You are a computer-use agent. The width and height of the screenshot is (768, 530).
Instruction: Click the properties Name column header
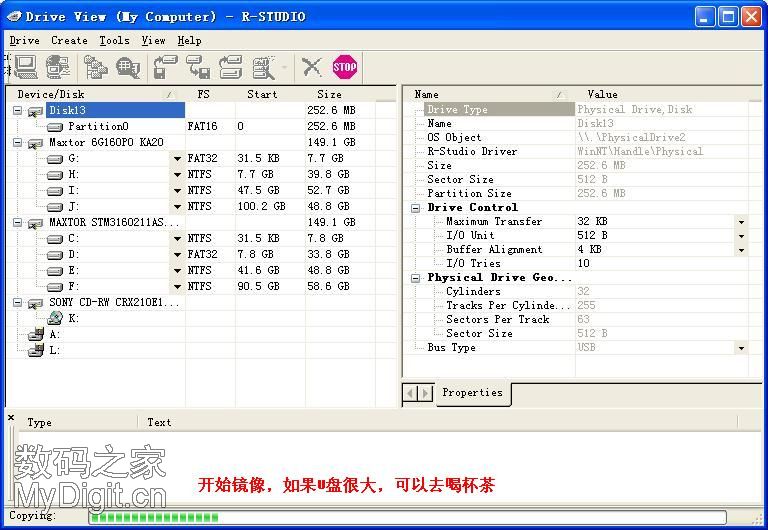tap(488, 94)
